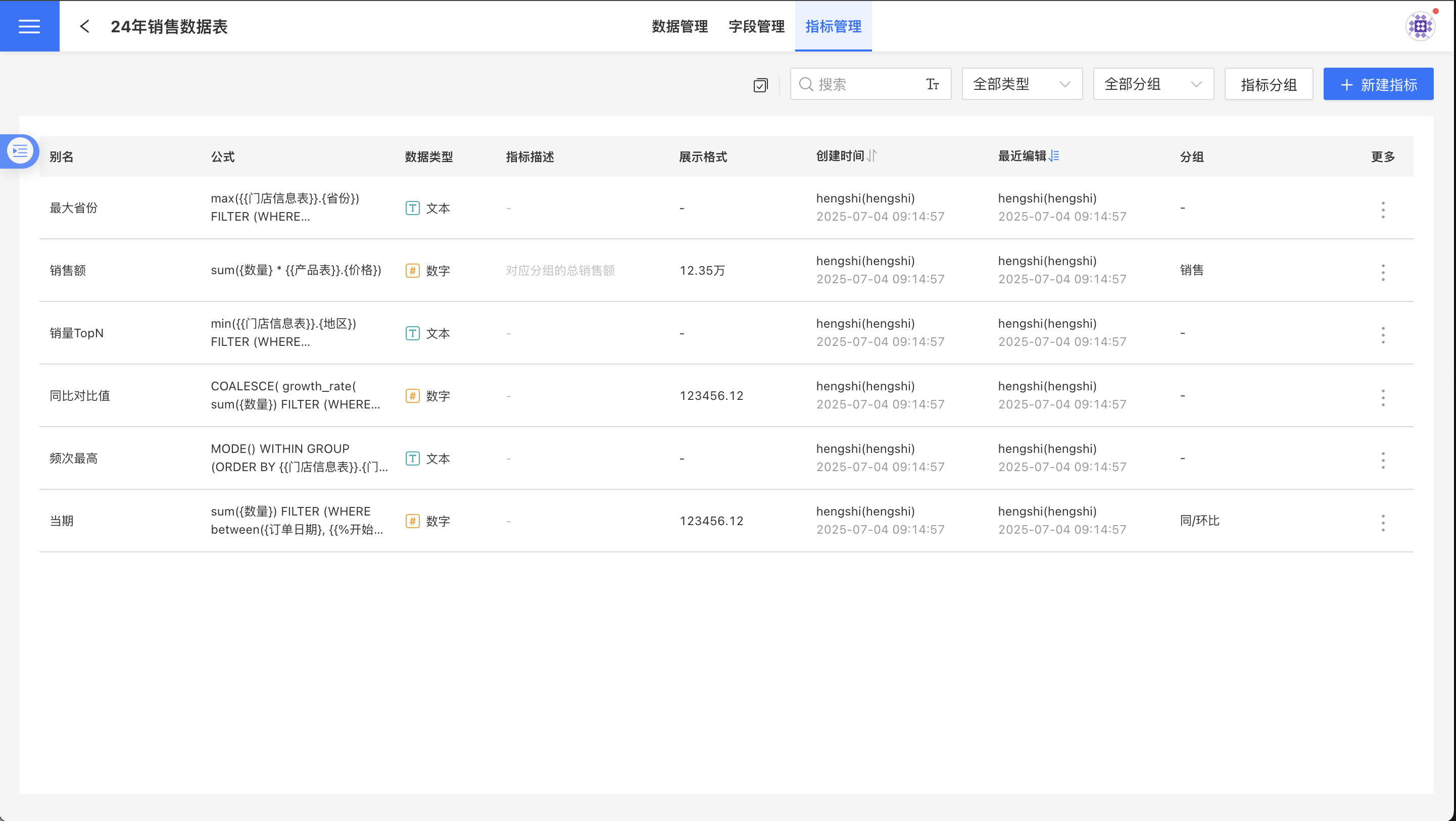This screenshot has height=821, width=1456.
Task: Open more options for 同比对比值 row
Action: [1383, 398]
